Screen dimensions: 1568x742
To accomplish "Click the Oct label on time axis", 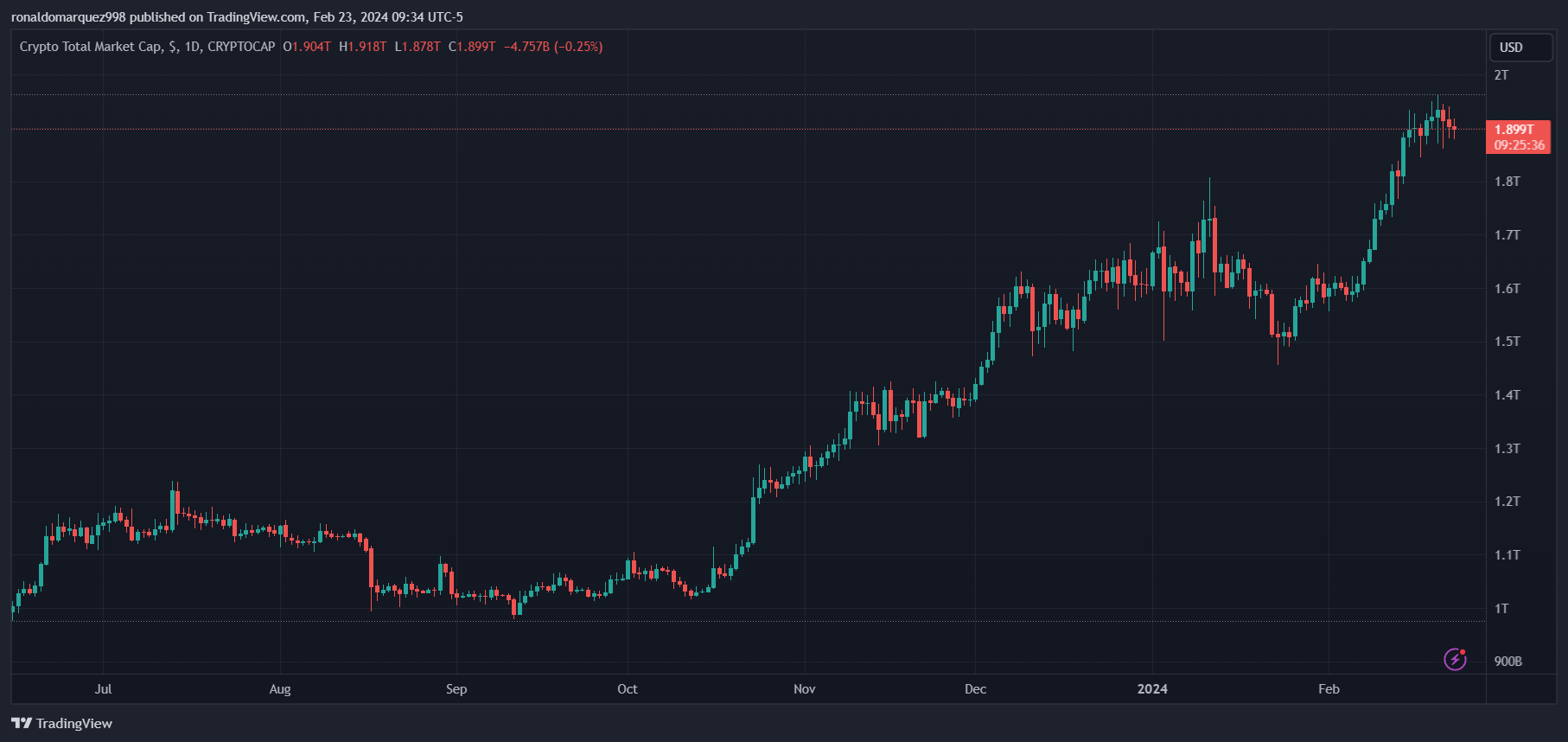I will (628, 689).
